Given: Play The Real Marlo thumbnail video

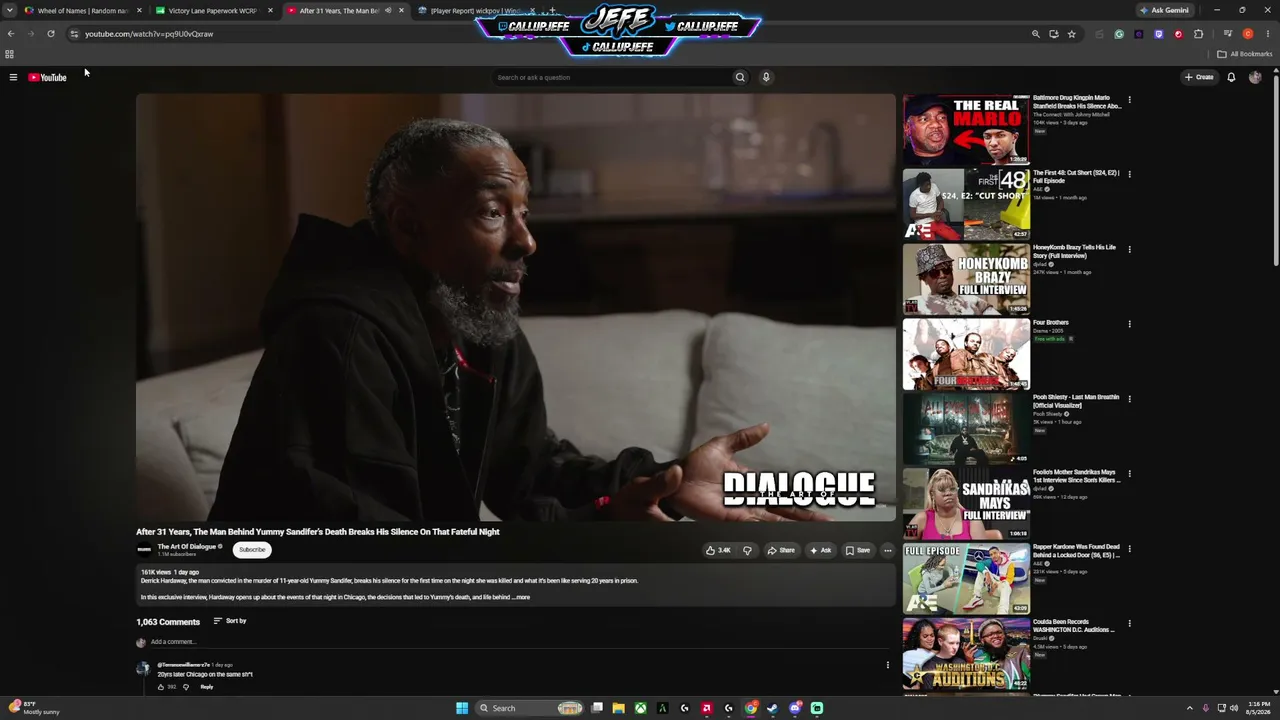Looking at the screenshot, I should tap(966, 130).
